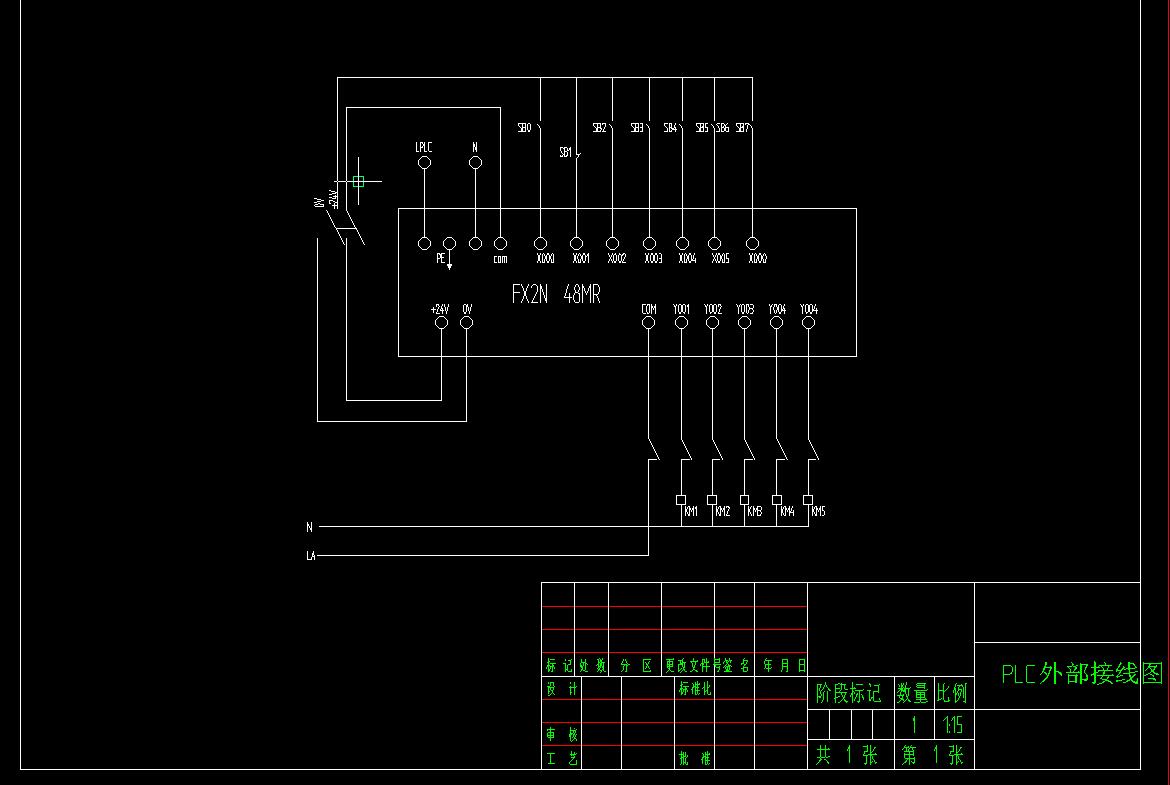
Task: Select the KM1 contactor label
Action: pyautogui.click(x=691, y=511)
